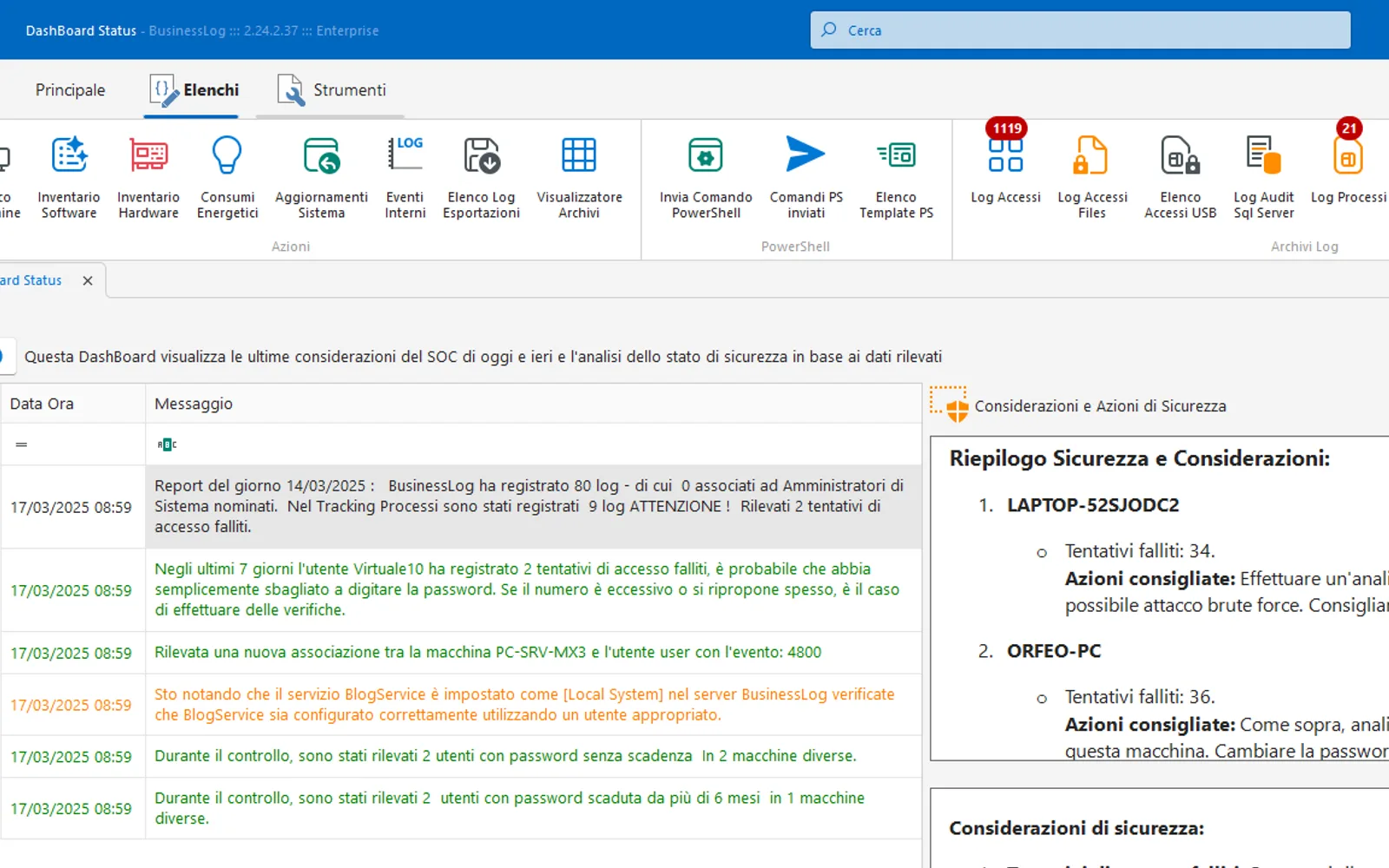Select the Report del giorno 14/03/2025 row

pyautogui.click(x=461, y=507)
